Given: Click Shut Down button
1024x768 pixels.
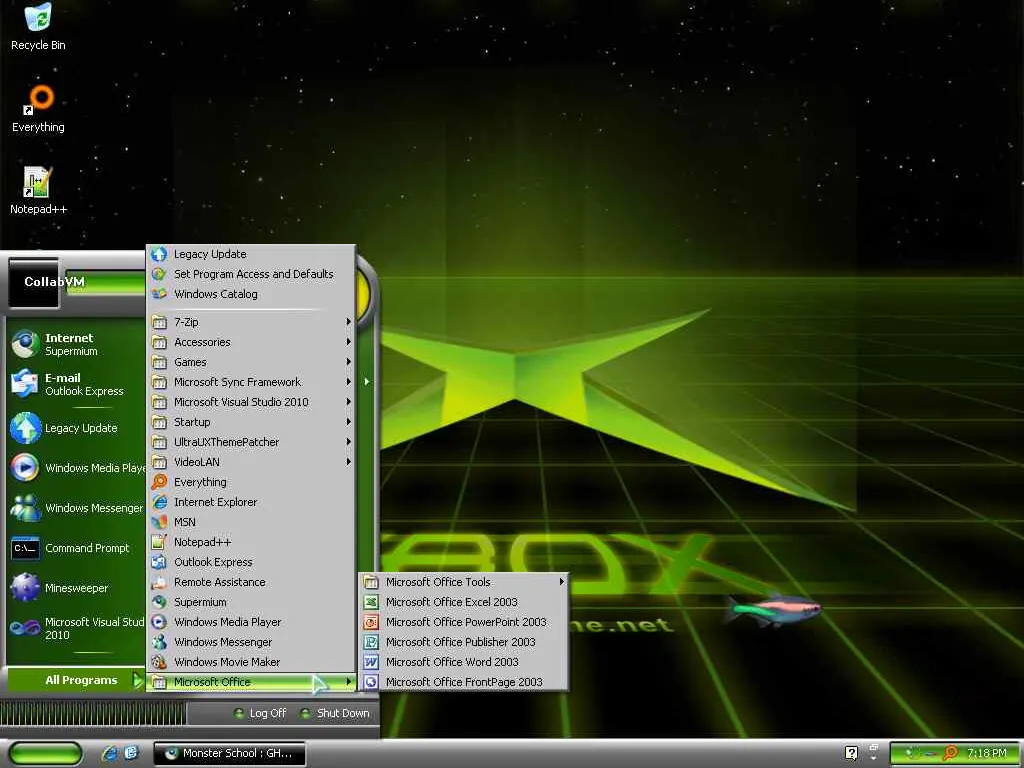Looking at the screenshot, I should (334, 713).
